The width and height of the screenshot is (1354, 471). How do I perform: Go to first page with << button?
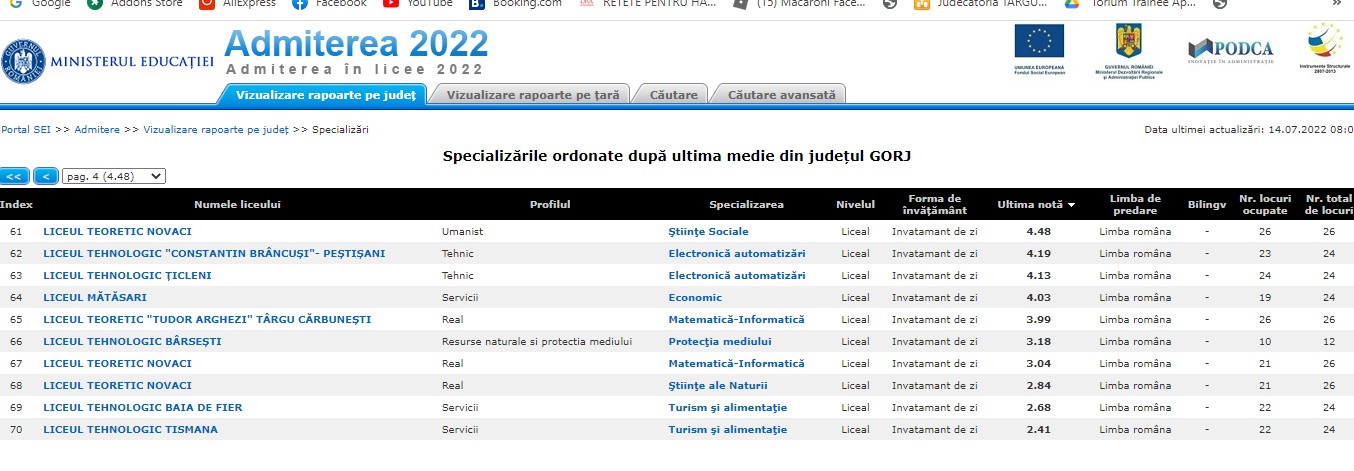point(14,176)
